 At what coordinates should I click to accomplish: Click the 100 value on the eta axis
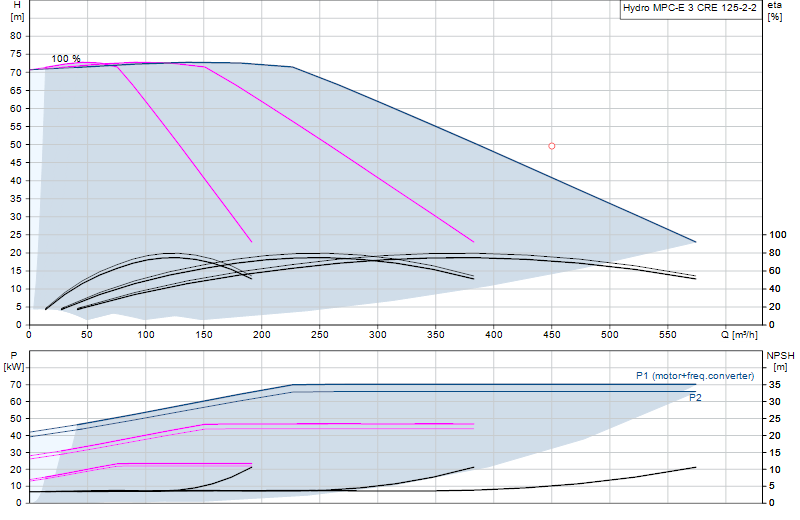pyautogui.click(x=778, y=235)
